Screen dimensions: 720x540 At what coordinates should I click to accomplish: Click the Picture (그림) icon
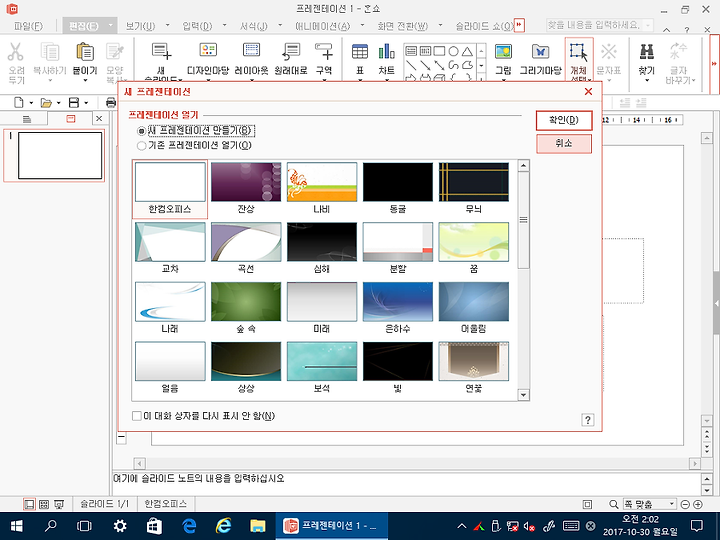coord(503,51)
